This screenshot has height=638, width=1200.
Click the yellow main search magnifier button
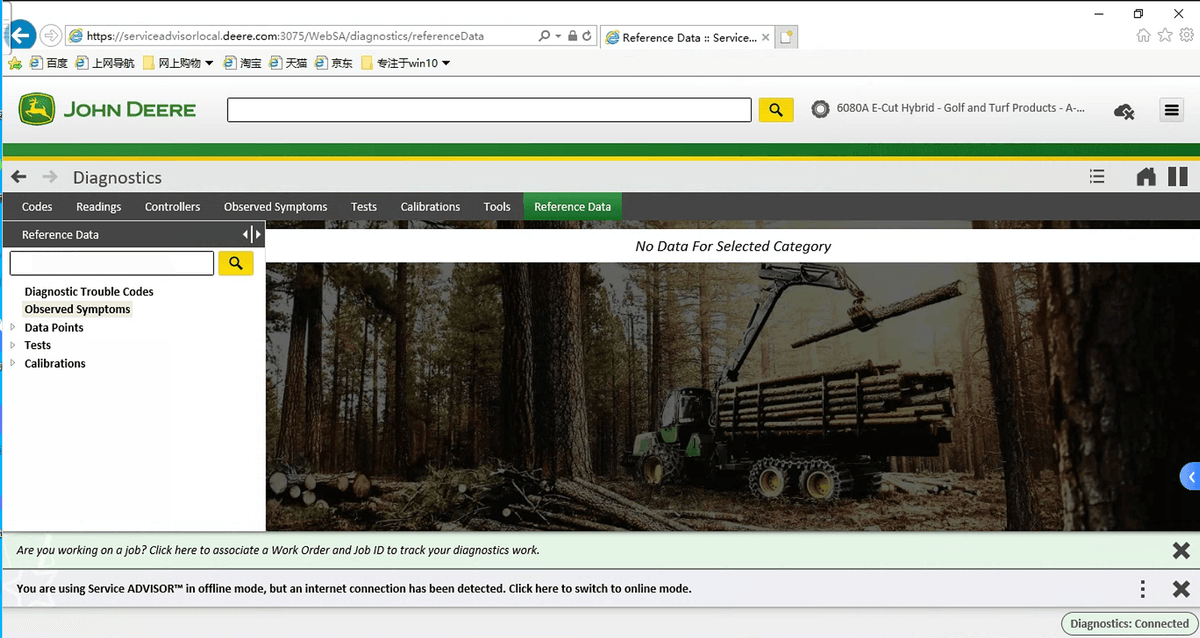coord(776,110)
